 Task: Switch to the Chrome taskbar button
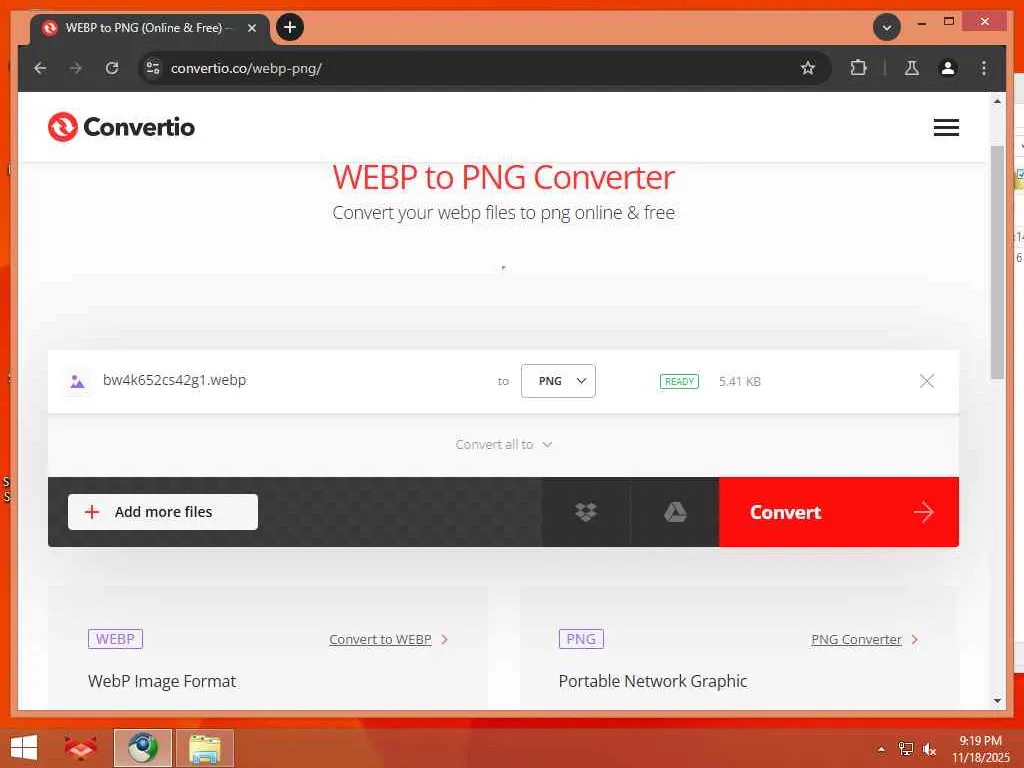point(142,748)
